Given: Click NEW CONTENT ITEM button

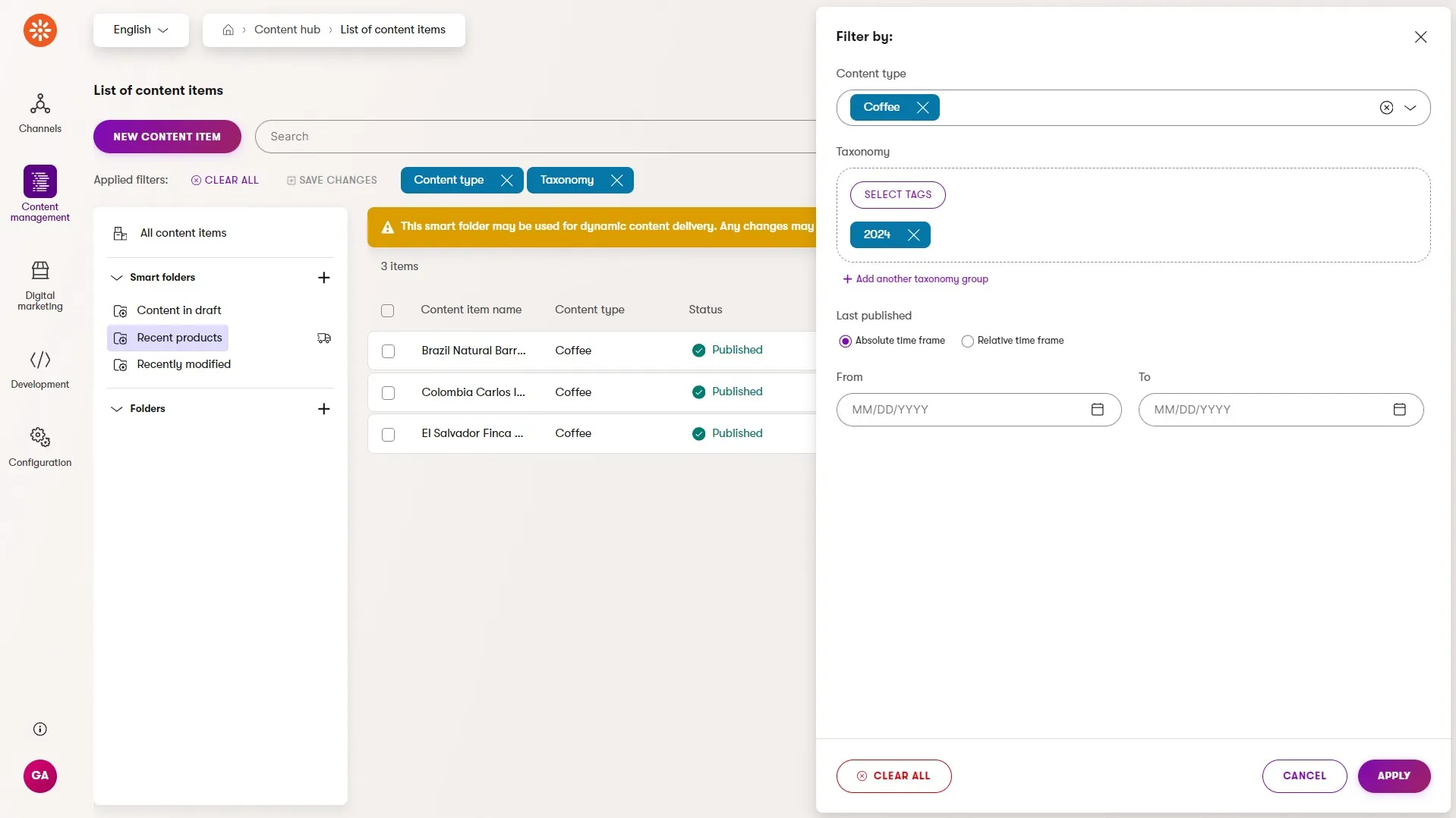Looking at the screenshot, I should click(x=167, y=137).
